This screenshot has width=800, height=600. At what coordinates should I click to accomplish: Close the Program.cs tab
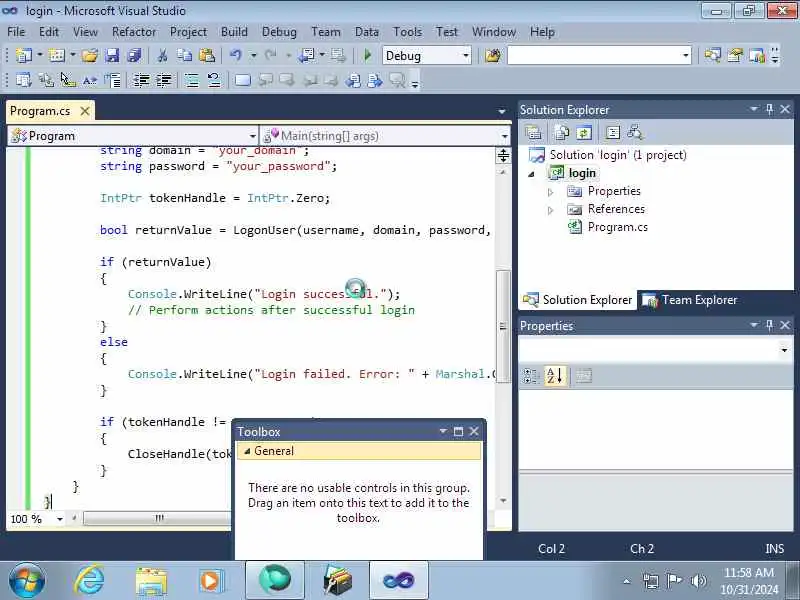[85, 111]
